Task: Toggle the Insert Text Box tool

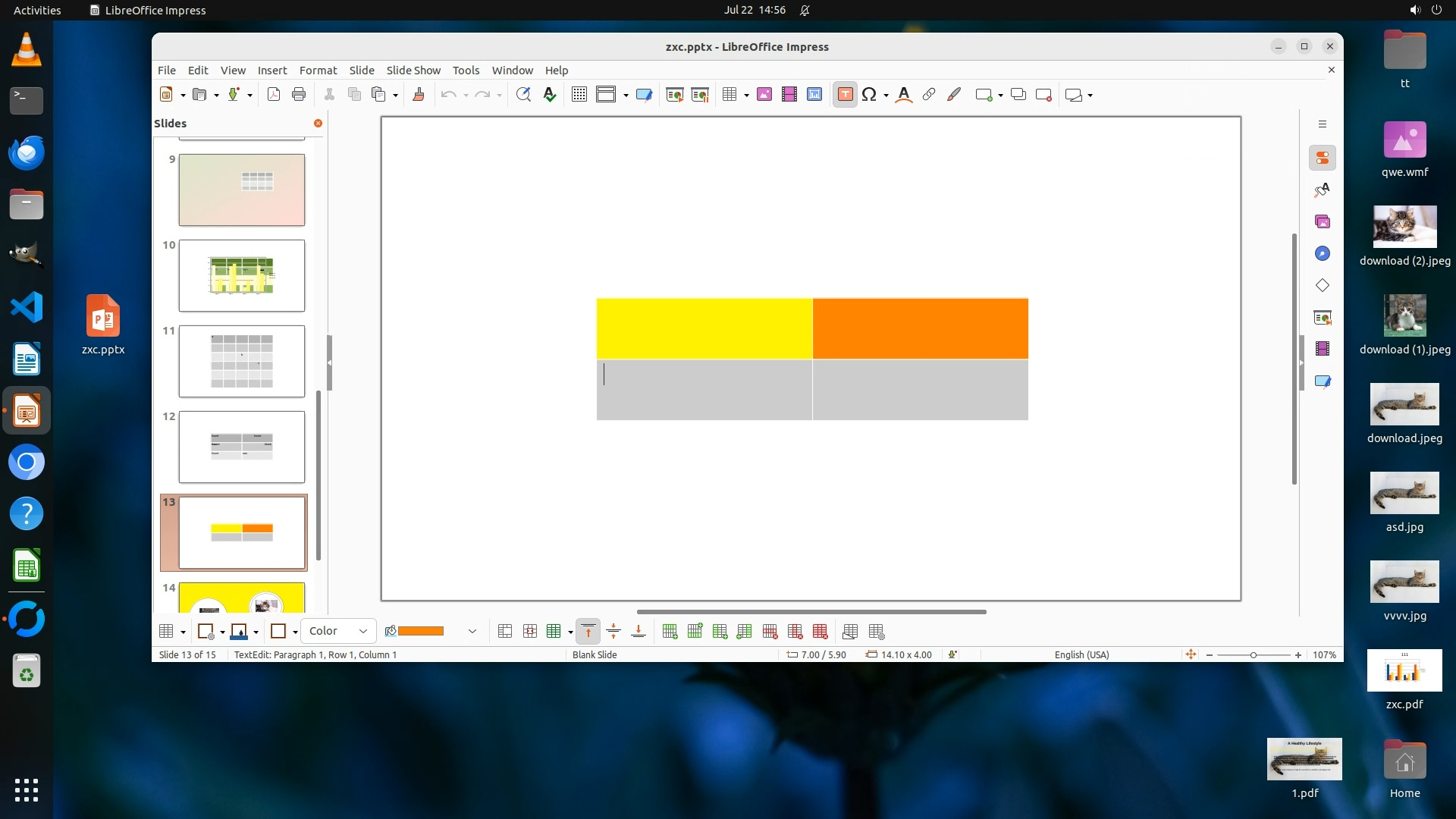Action: pos(845,95)
